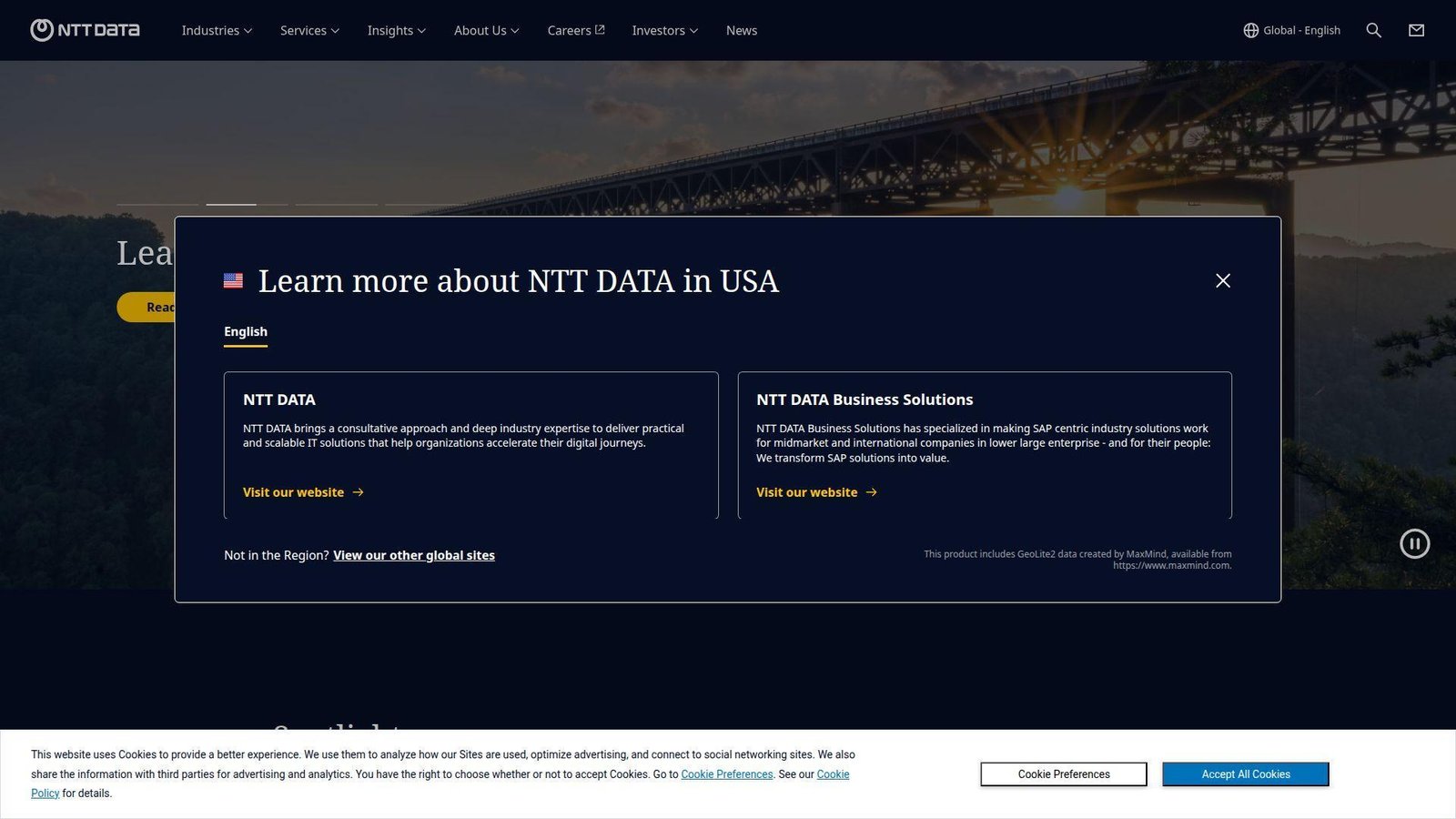Click the NTT DATA logo

click(85, 30)
